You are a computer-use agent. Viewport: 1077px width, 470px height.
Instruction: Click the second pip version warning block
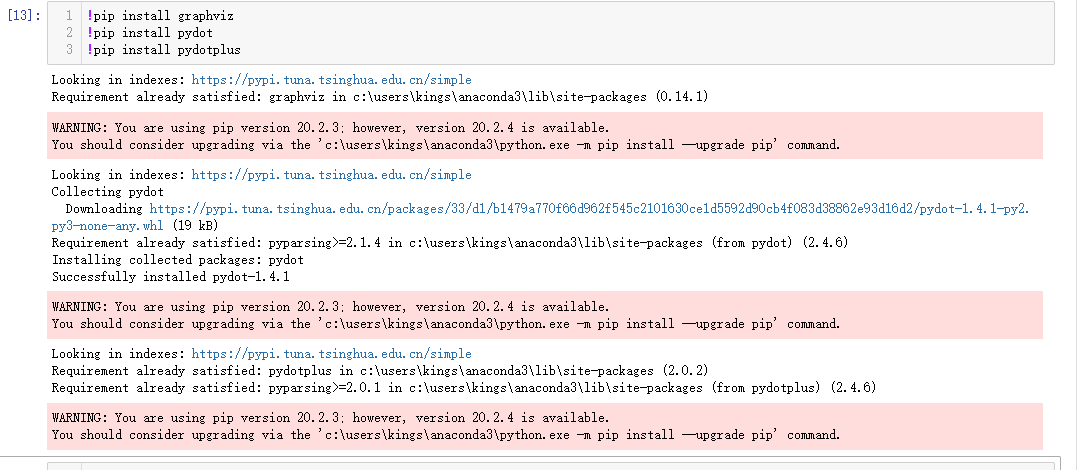(x=545, y=315)
